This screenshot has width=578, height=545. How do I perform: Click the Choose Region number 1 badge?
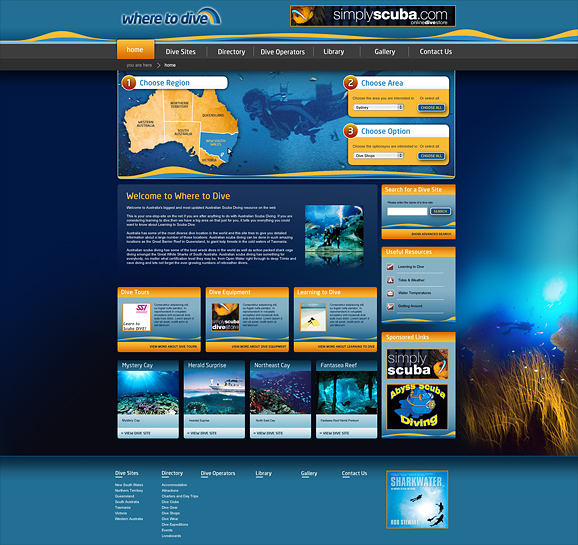click(129, 83)
